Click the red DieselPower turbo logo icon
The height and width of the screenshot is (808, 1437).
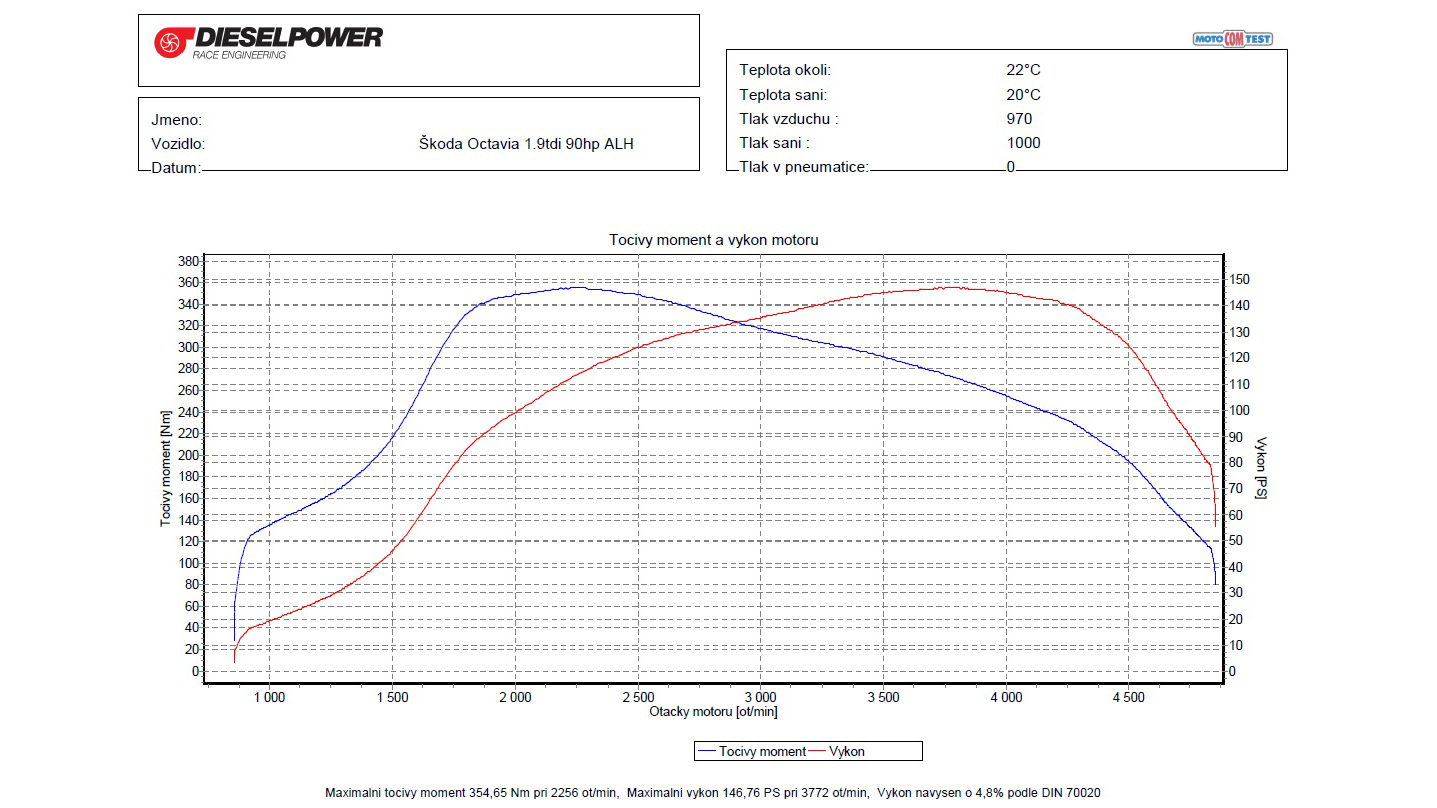point(171,42)
